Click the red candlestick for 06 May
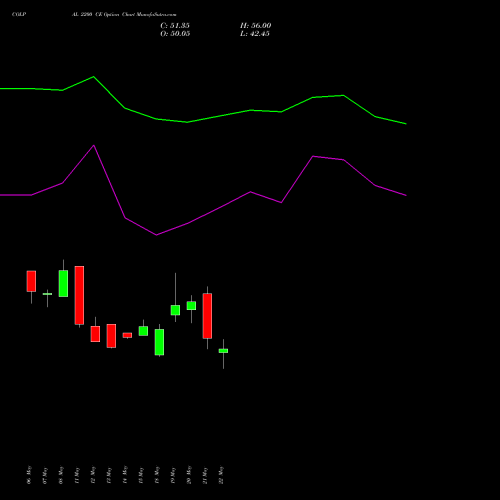The width and height of the screenshot is (500, 500). 31,281
